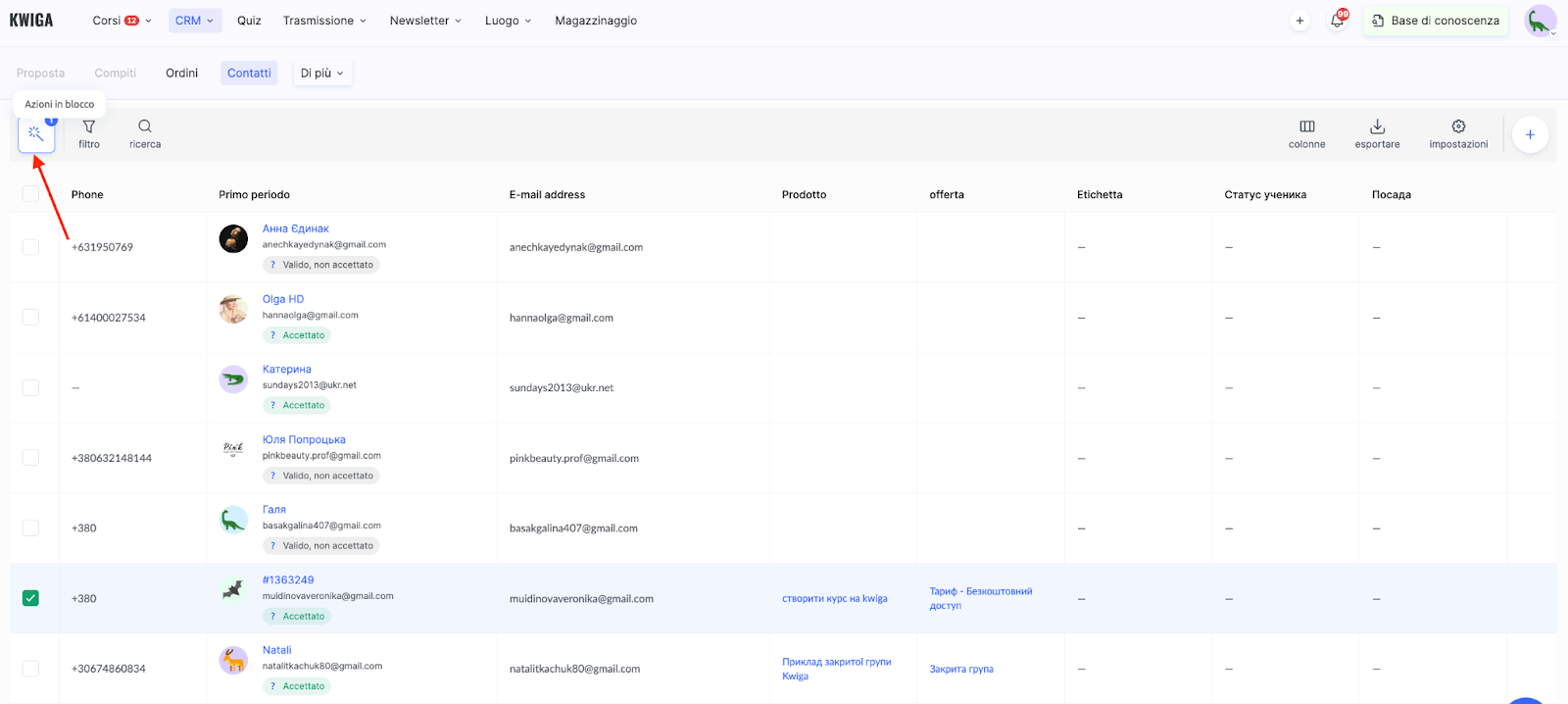This screenshot has width=1568, height=704.
Task: Open the bulk actions magic wand icon
Action: [36, 133]
